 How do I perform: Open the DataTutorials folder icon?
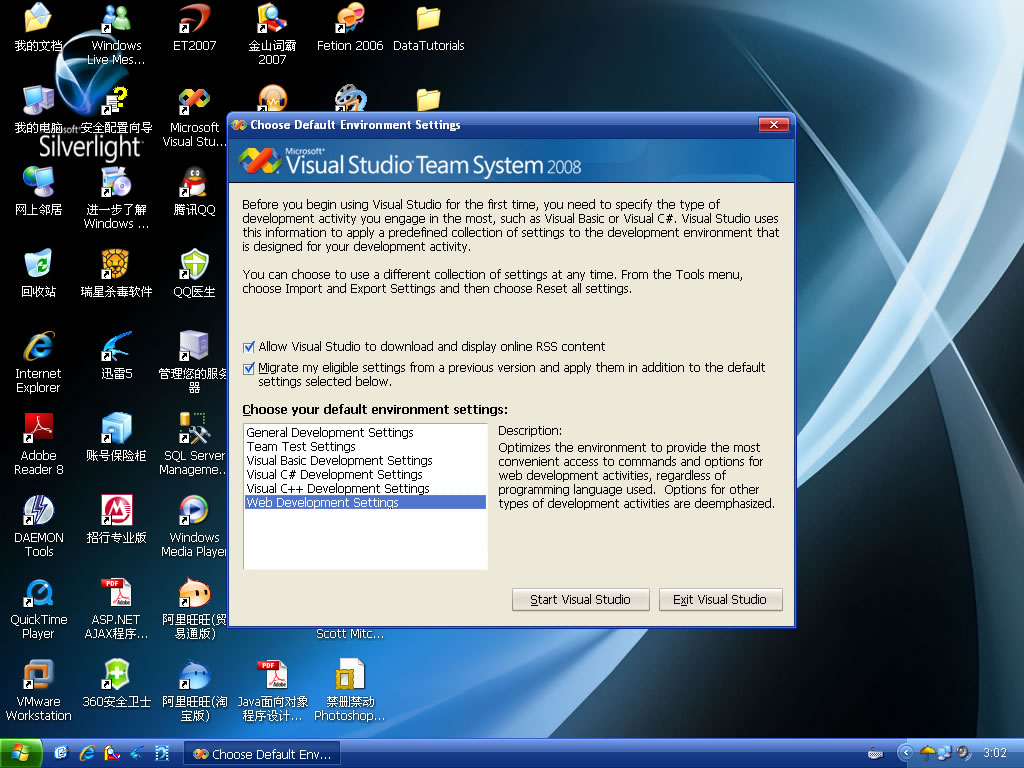click(x=428, y=20)
